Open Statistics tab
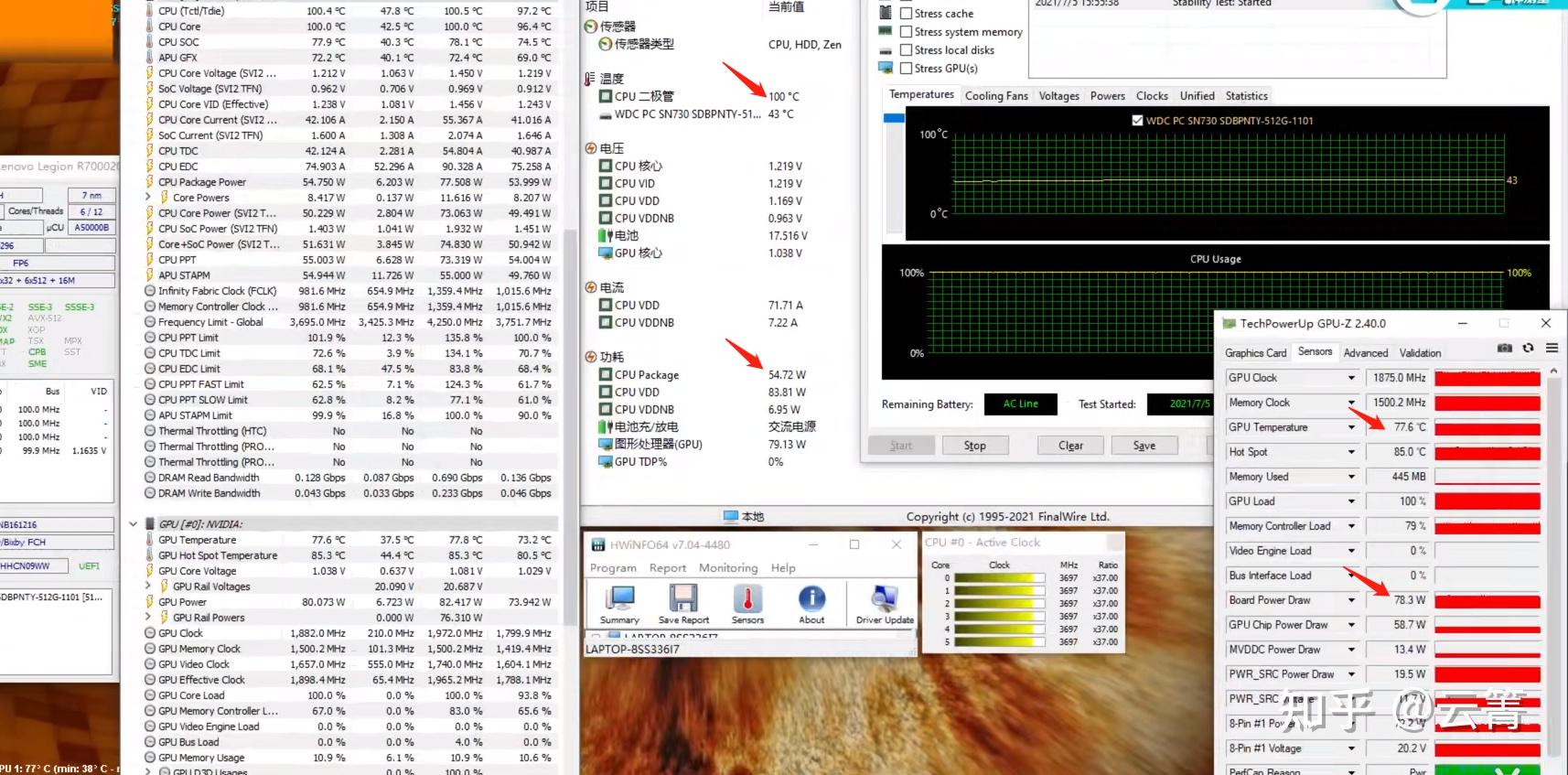 1247,96
